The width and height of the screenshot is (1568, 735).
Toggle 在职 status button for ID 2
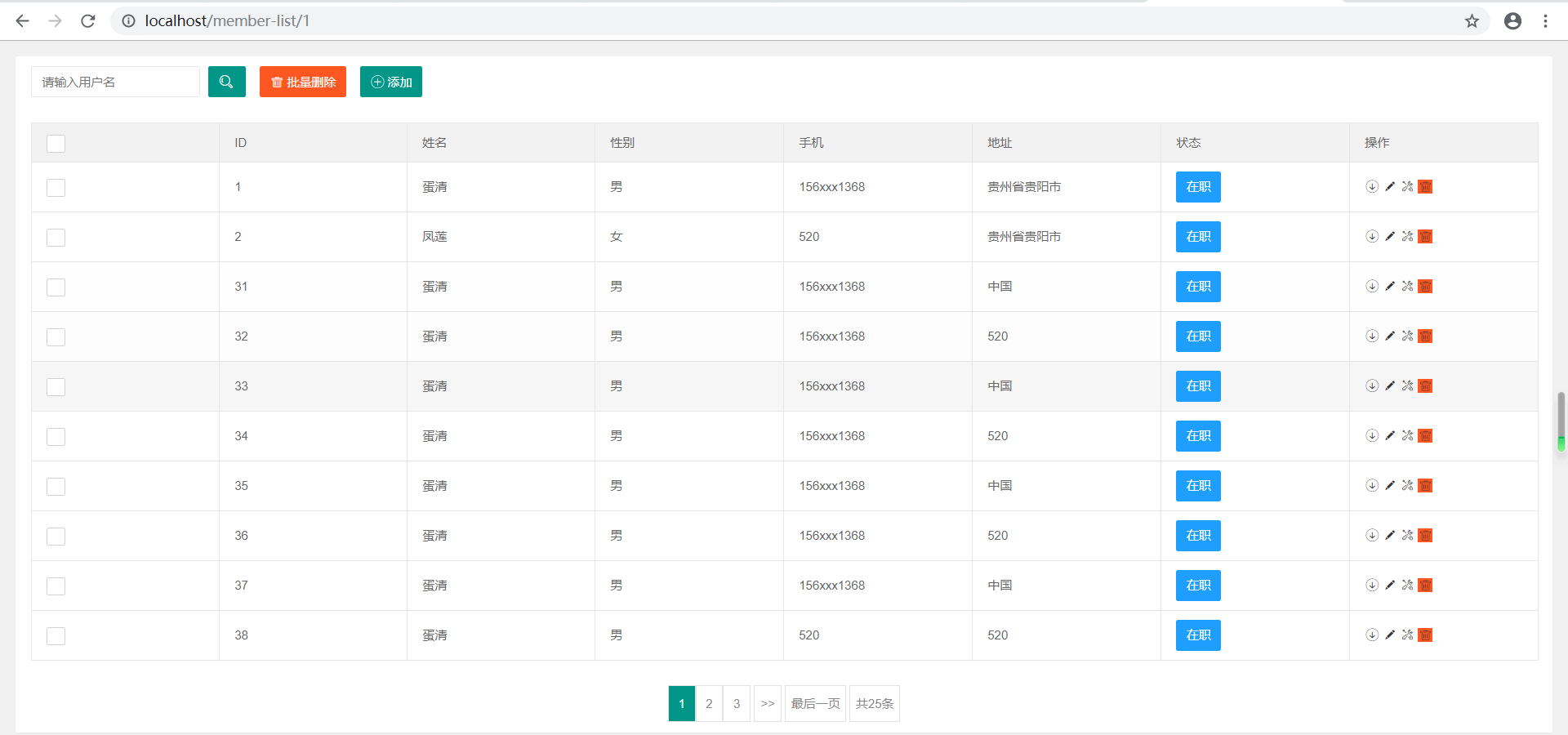pos(1198,237)
